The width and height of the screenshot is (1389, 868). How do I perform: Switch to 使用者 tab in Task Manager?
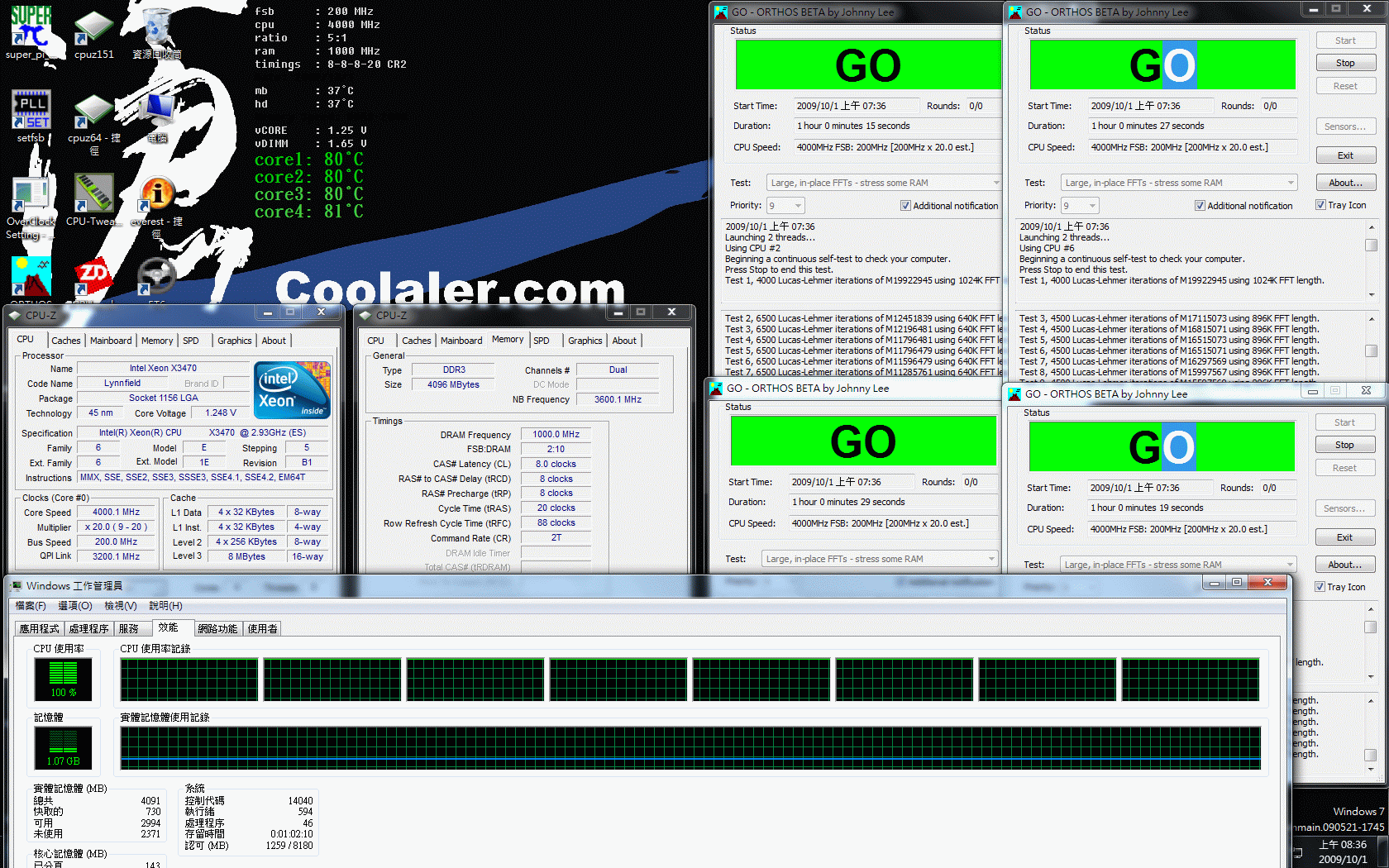[x=262, y=629]
